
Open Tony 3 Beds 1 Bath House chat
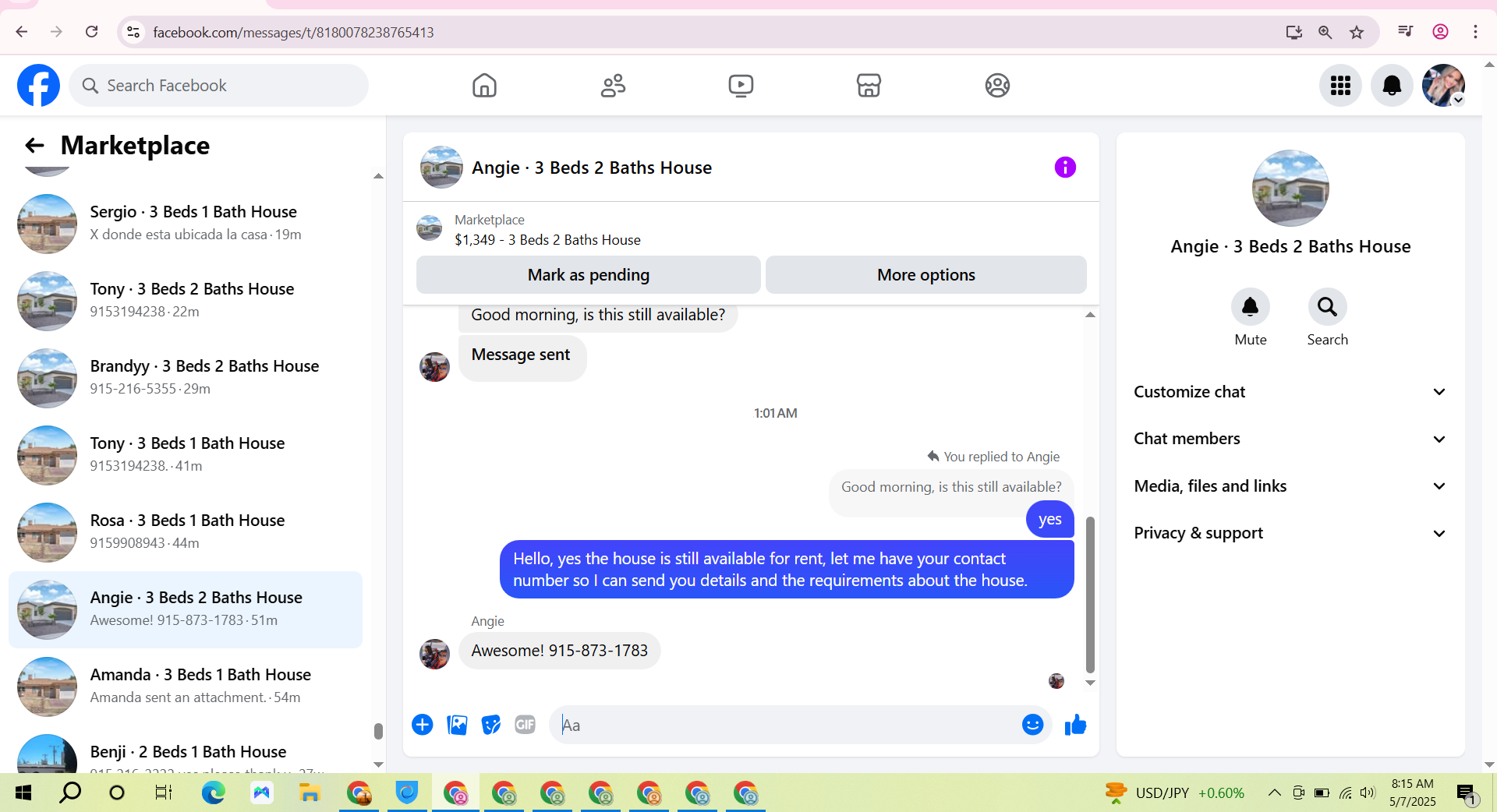click(x=186, y=455)
